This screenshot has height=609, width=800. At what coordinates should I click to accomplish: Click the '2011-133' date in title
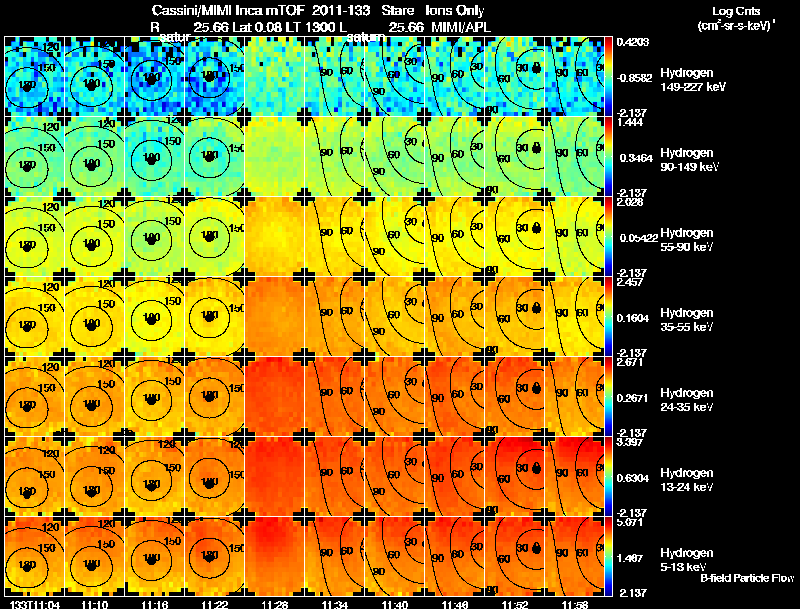click(x=341, y=11)
